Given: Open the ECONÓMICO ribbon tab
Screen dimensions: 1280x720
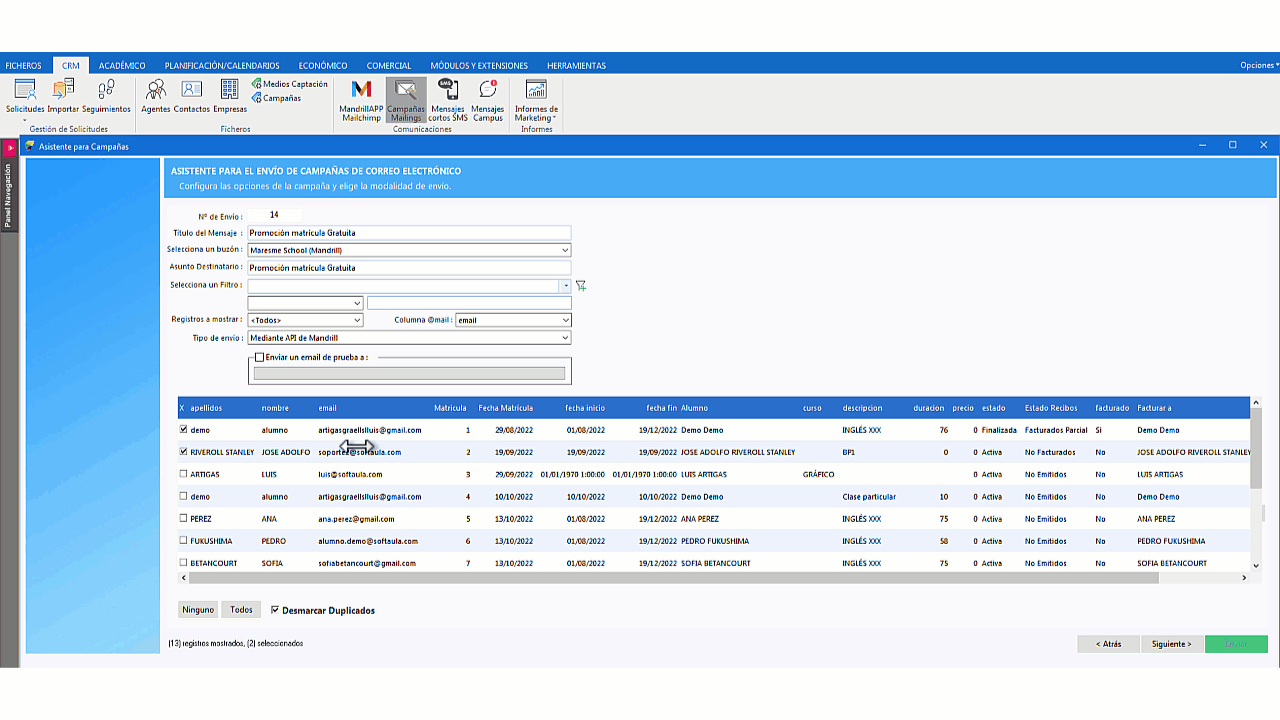Looking at the screenshot, I should click(x=323, y=66).
